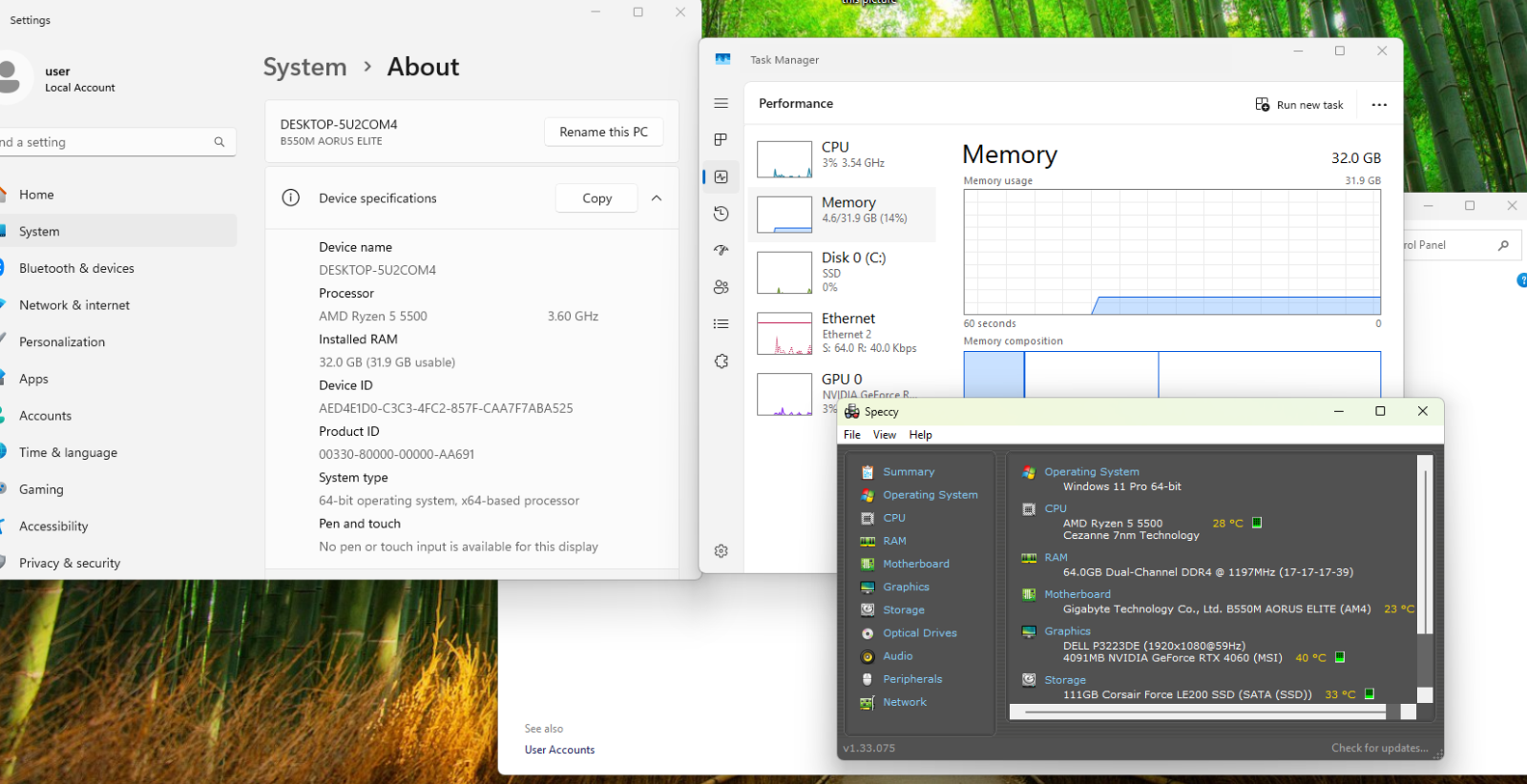Screen dimensions: 1527x784
Task: Open Task Manager settings gear
Action: [722, 551]
